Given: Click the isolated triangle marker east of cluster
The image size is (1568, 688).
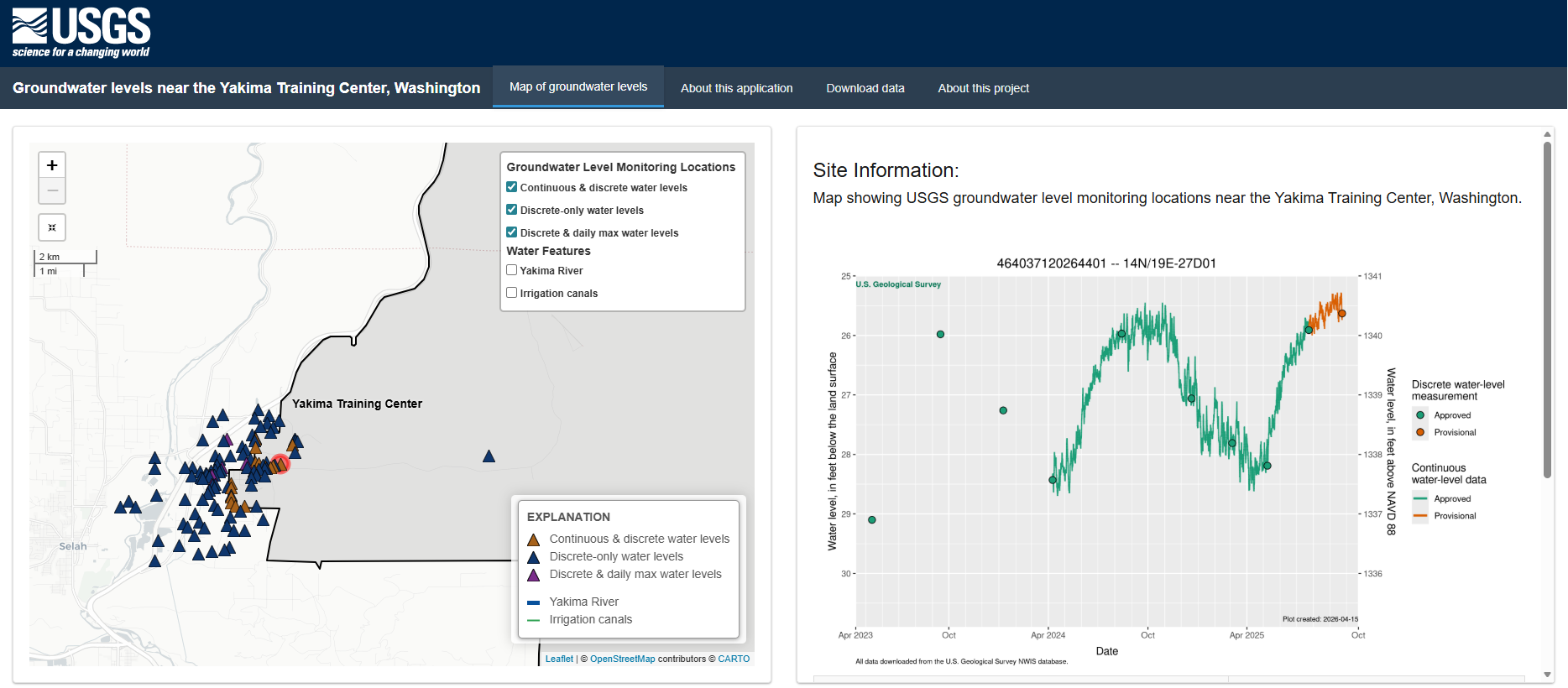Looking at the screenshot, I should [489, 456].
